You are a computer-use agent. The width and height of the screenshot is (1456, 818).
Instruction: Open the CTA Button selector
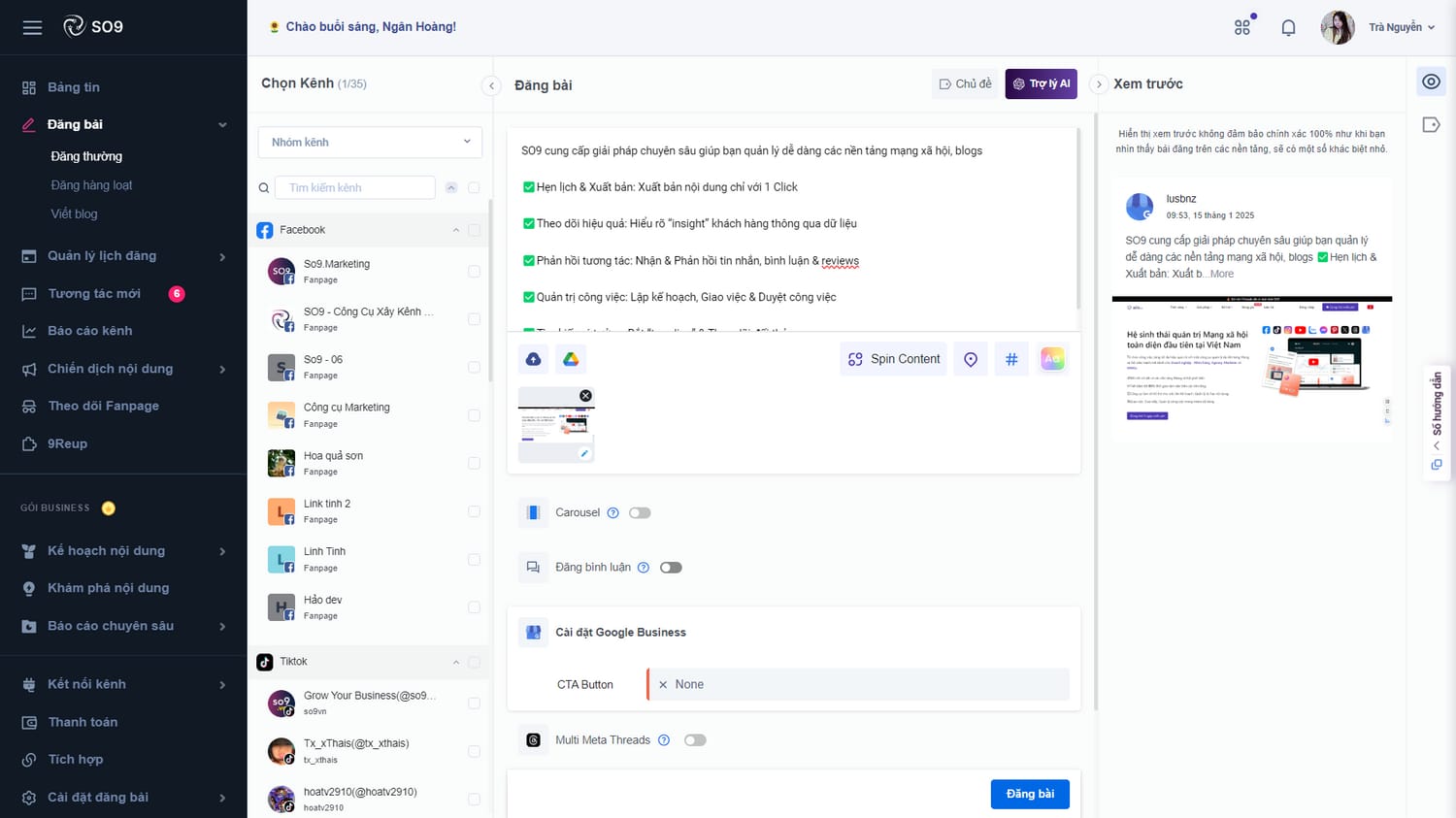(858, 685)
